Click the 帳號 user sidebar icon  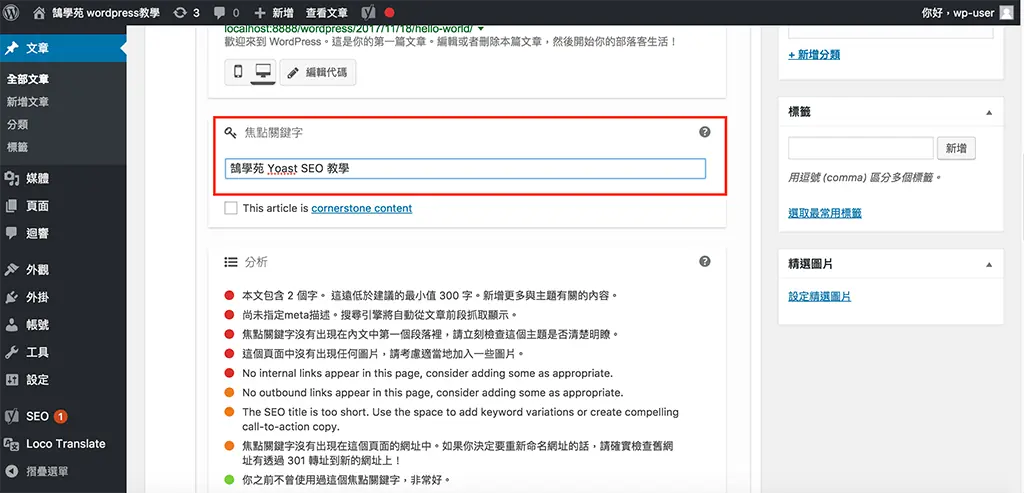(11, 325)
